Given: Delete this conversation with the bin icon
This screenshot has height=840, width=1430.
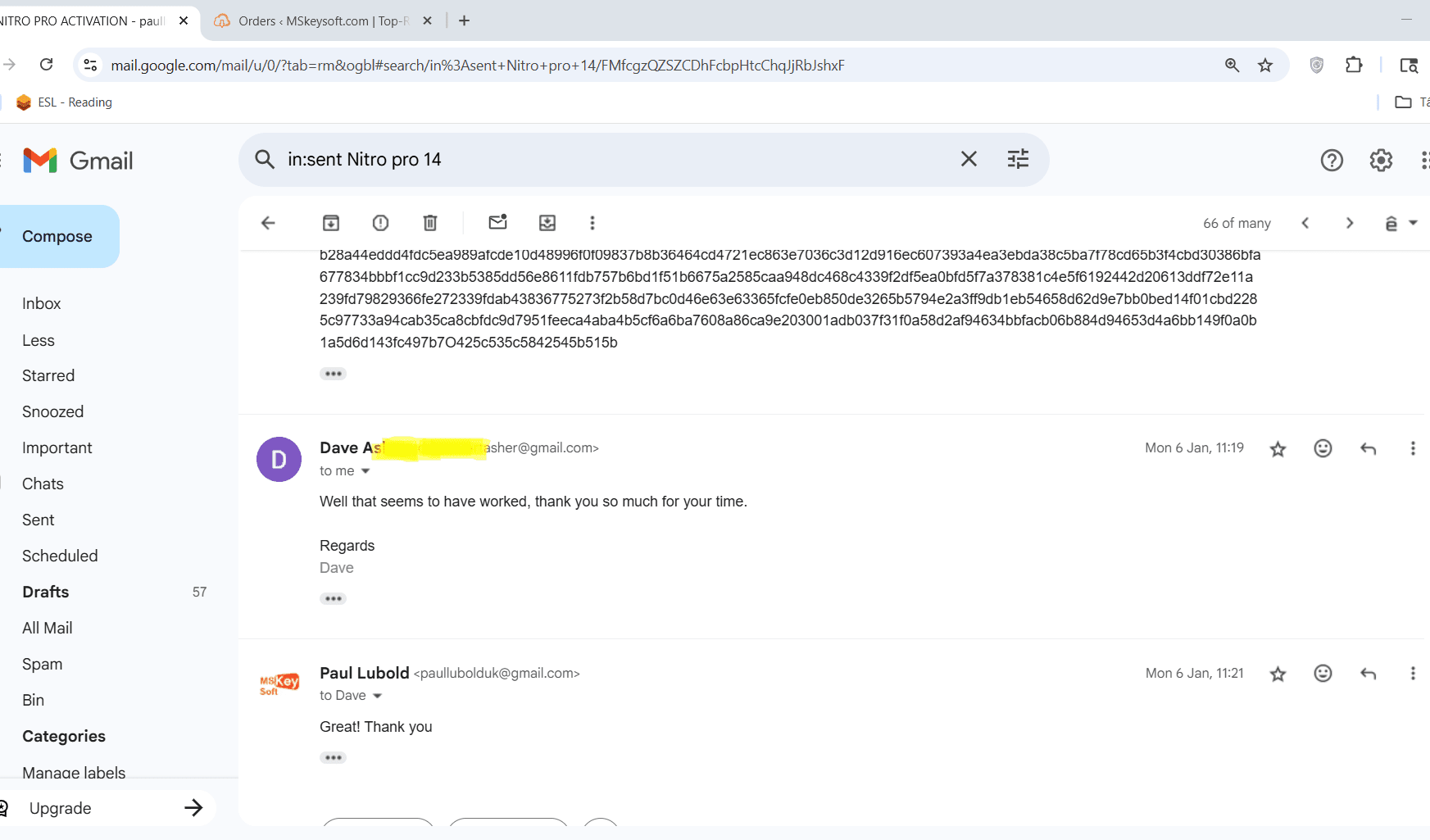Looking at the screenshot, I should coord(430,223).
